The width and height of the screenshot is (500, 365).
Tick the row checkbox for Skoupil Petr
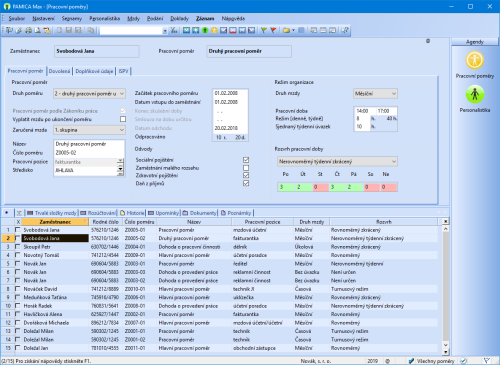tap(18, 247)
